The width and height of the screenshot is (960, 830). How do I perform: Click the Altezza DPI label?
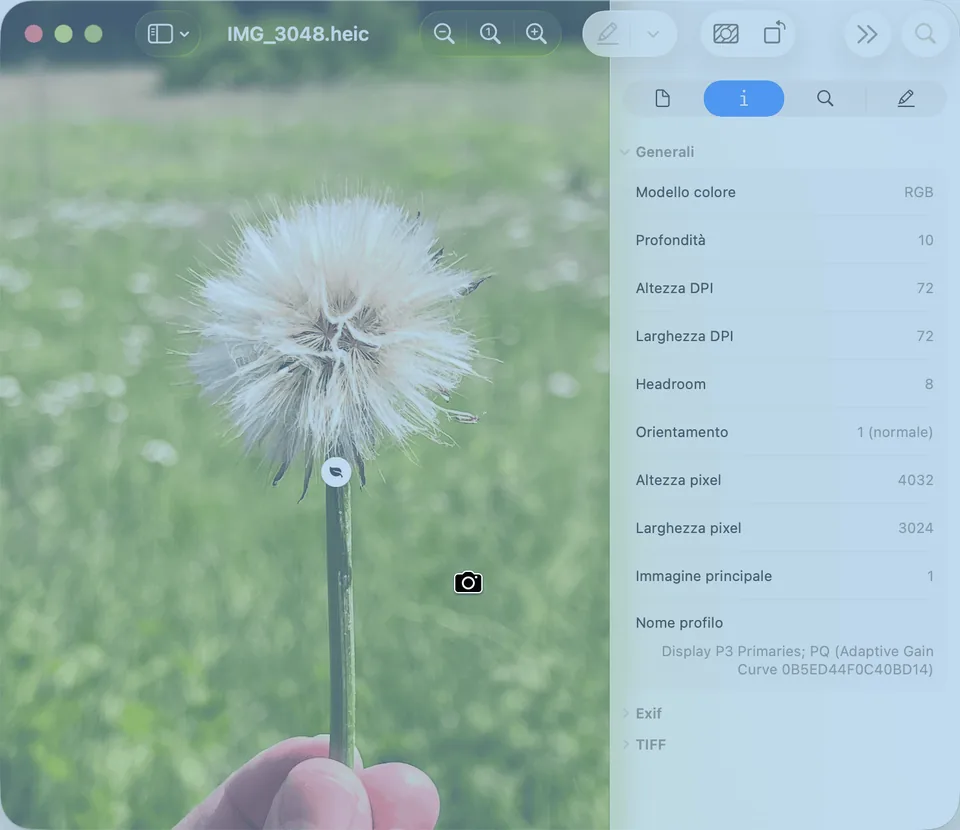click(674, 288)
